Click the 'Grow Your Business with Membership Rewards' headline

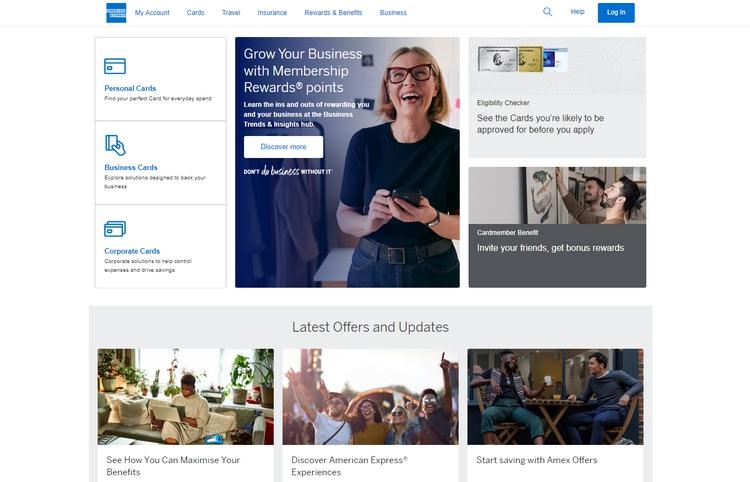pyautogui.click(x=302, y=70)
